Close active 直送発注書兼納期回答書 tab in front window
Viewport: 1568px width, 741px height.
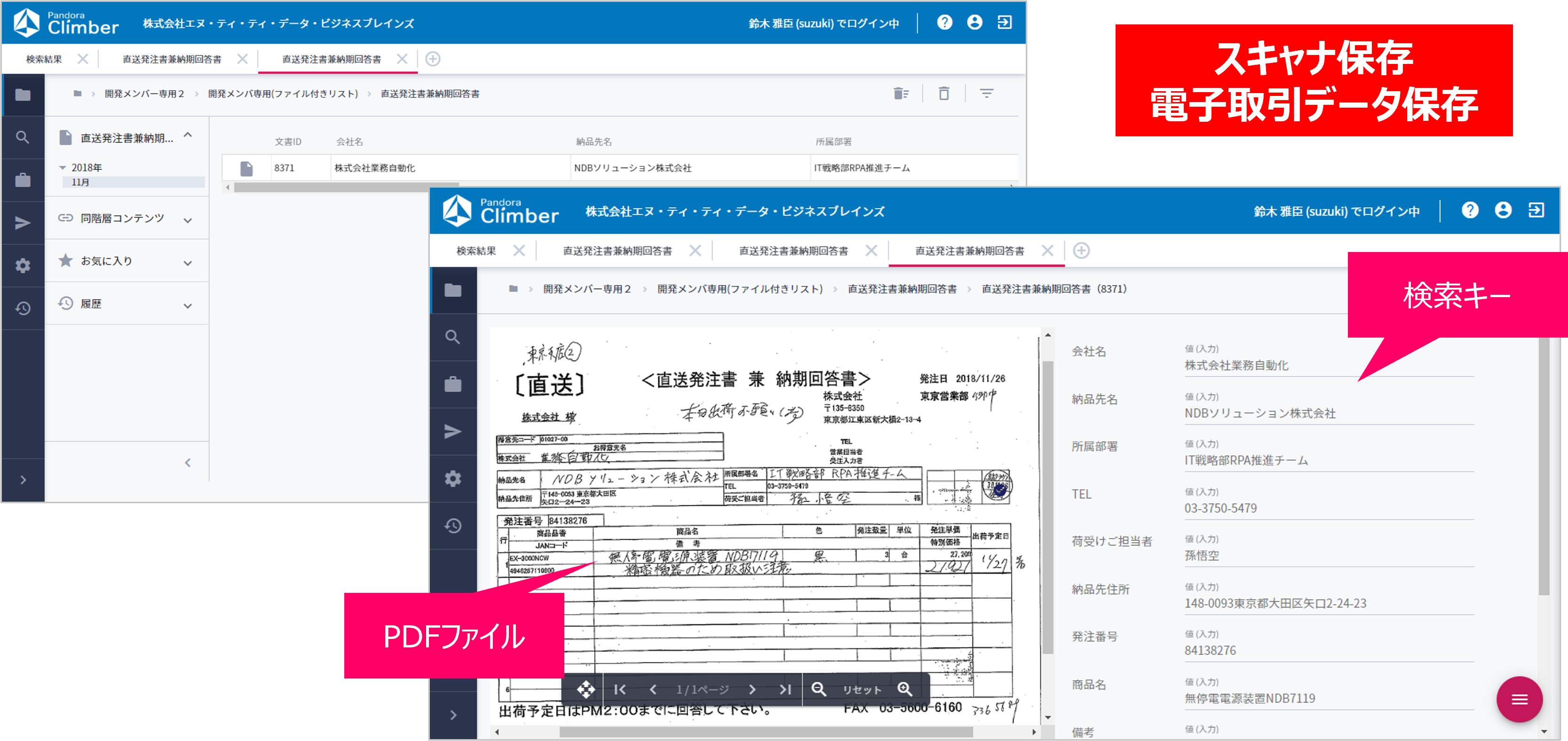click(1047, 251)
